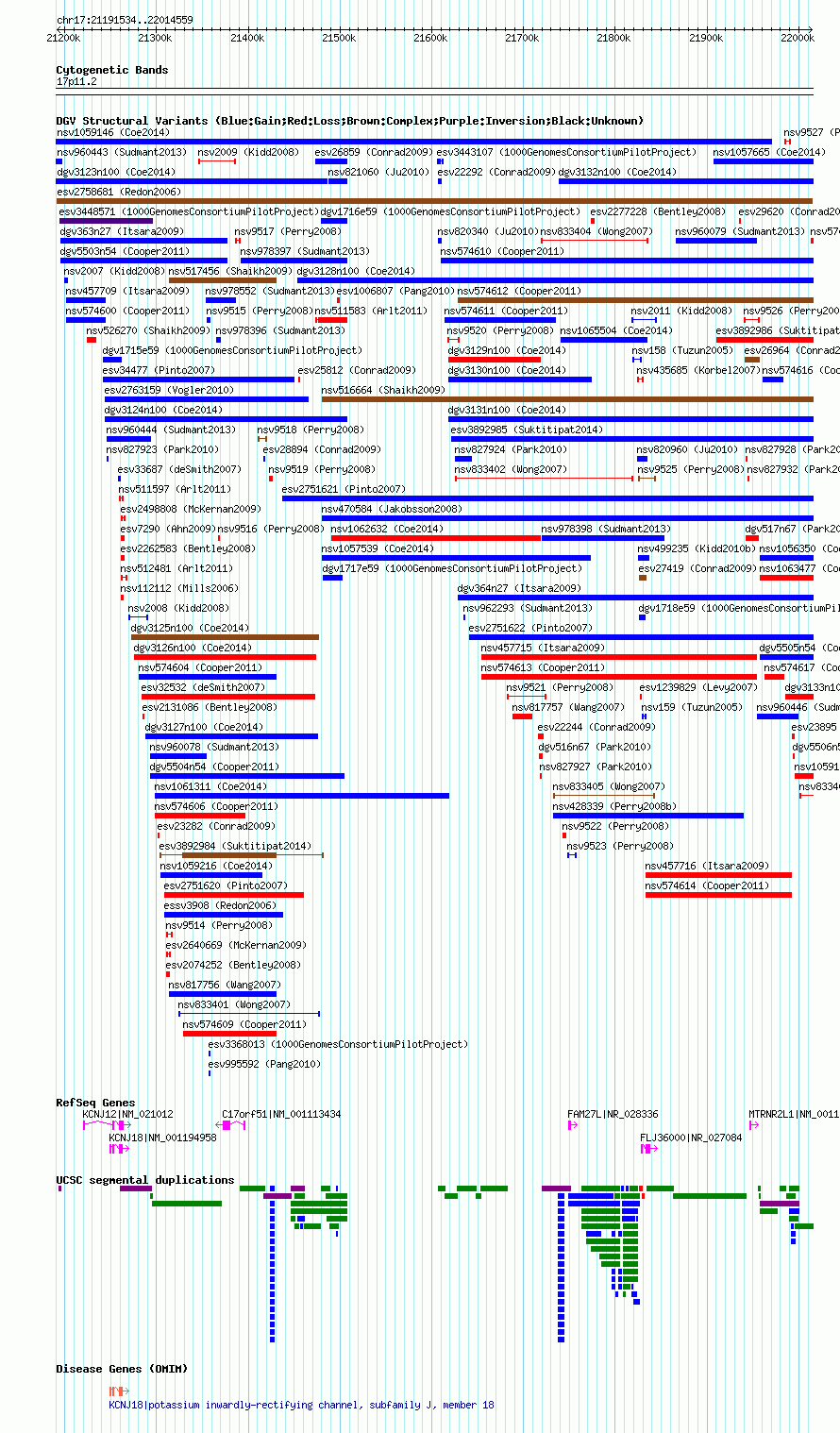Click the esv995592 (Pang2010) variant label
Screen dimensions: 840x1433
[x=264, y=1064]
